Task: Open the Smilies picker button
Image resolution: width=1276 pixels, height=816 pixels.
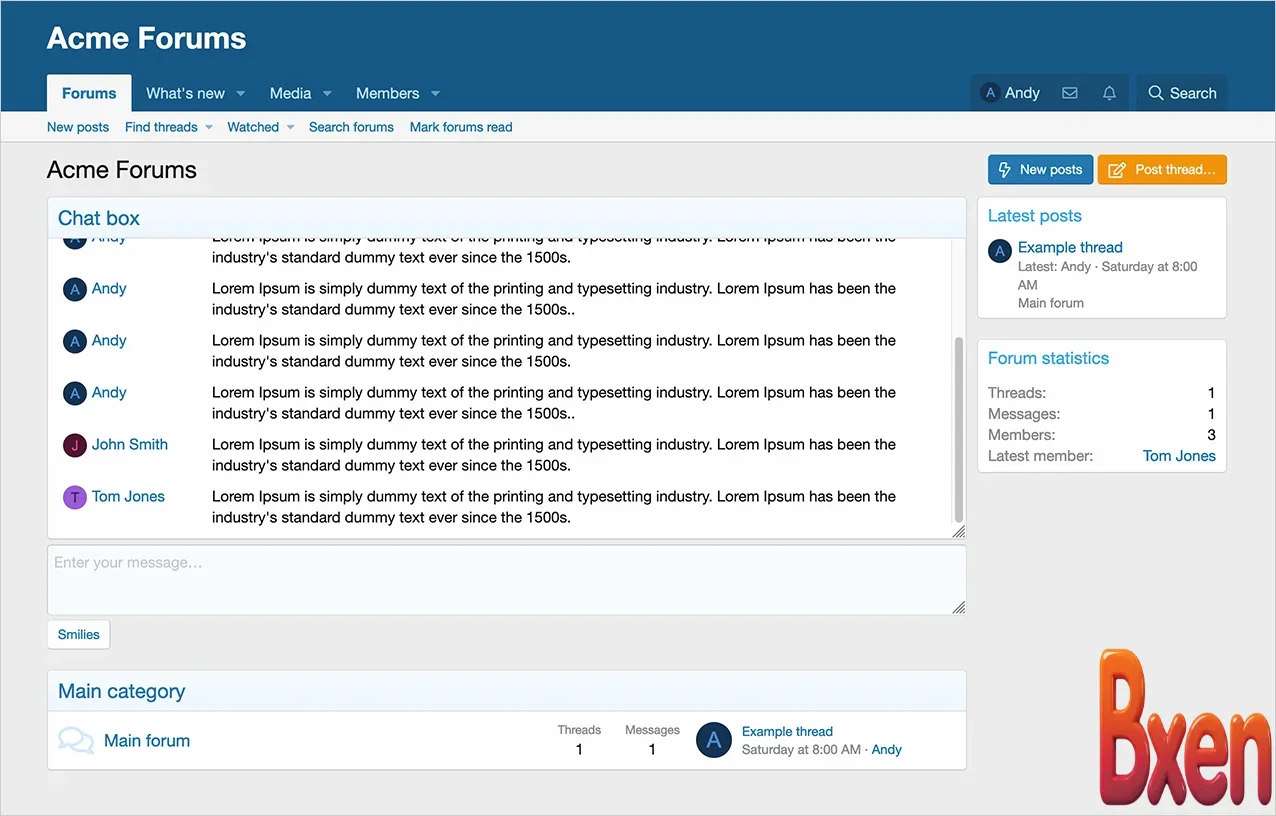Action: pyautogui.click(x=78, y=634)
